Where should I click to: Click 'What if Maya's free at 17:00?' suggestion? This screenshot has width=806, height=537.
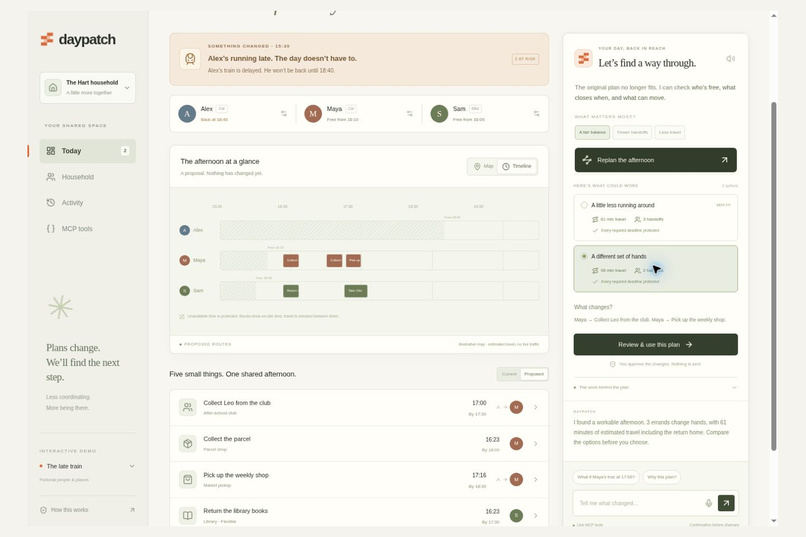[x=606, y=477]
